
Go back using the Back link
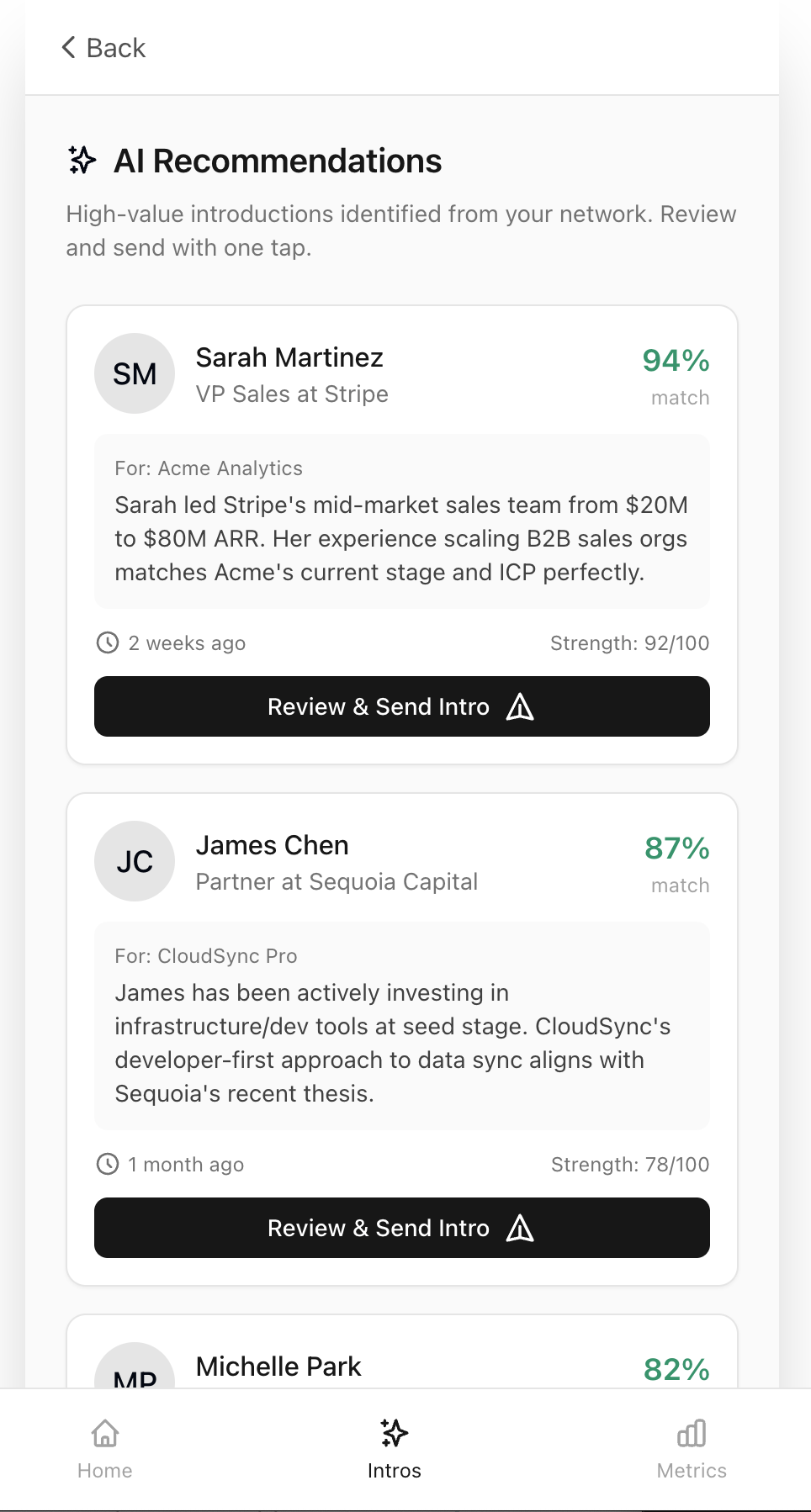coord(115,48)
